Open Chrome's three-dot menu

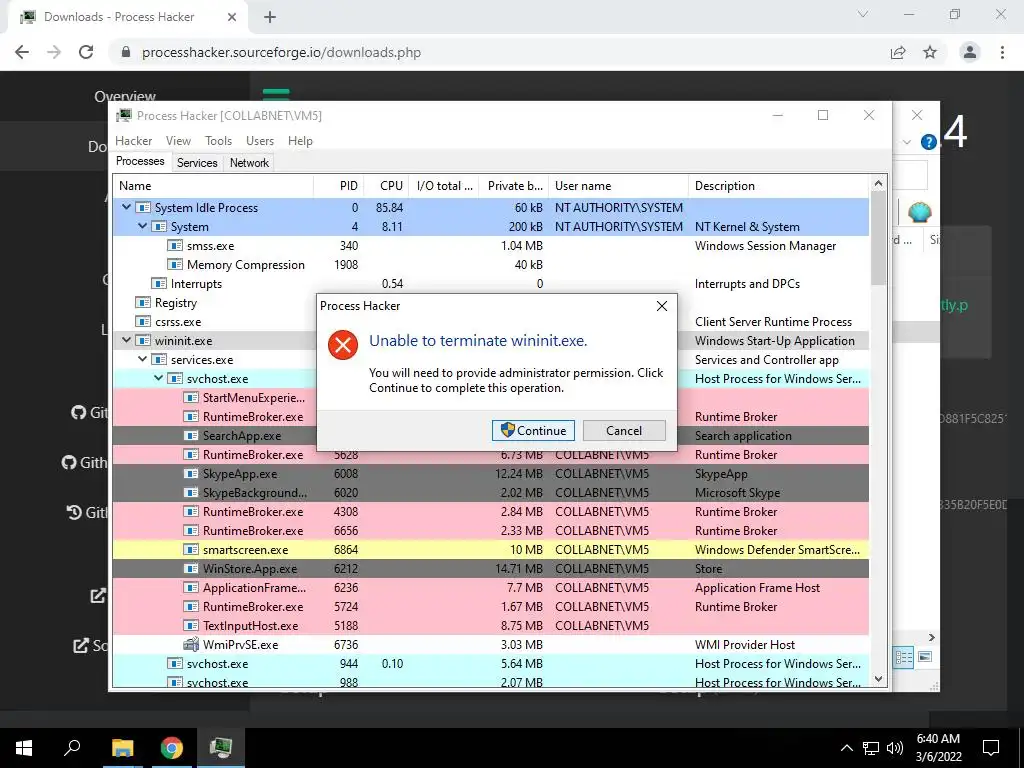point(1002,52)
